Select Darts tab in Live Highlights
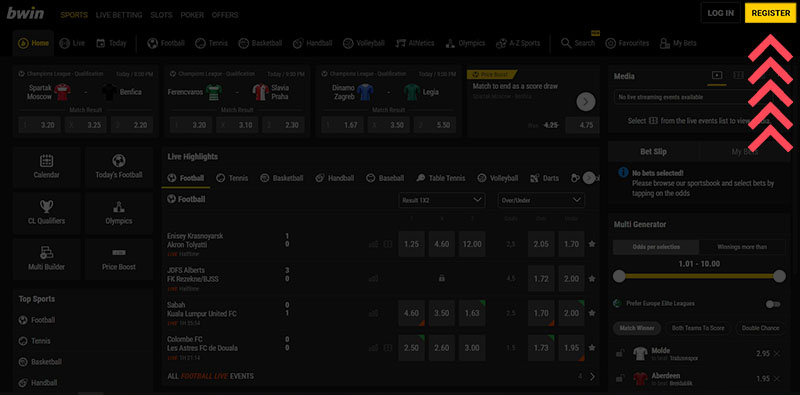This screenshot has width=800, height=395. coord(544,178)
